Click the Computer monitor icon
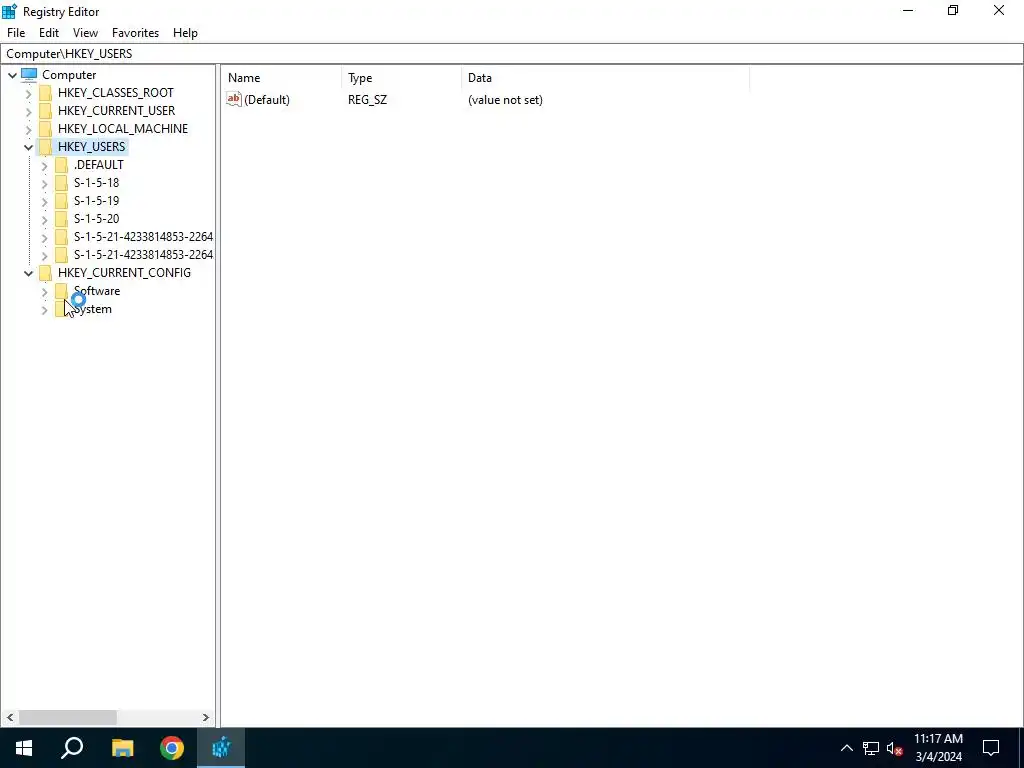This screenshot has height=768, width=1024. point(29,74)
